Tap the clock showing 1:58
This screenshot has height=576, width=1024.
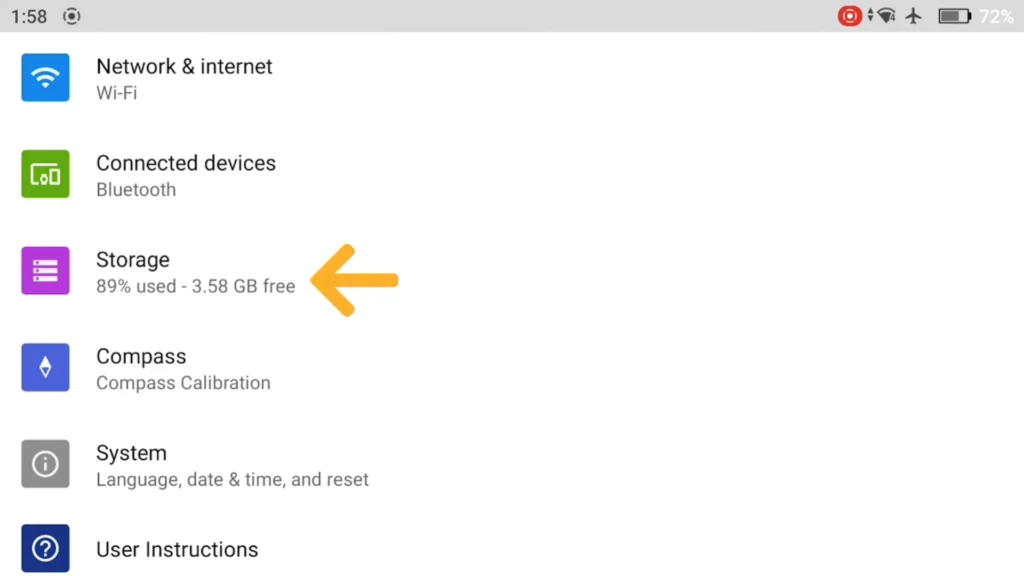tap(29, 16)
